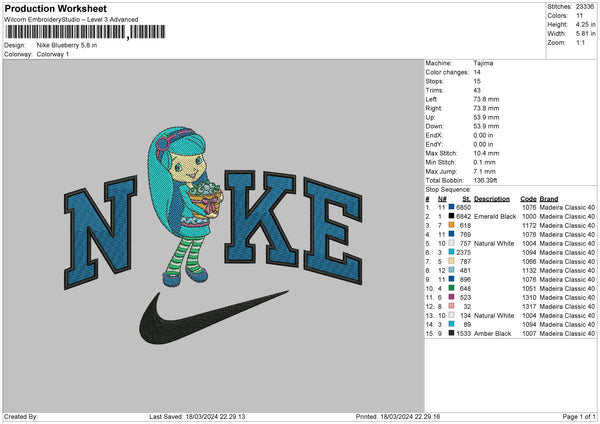Click the blue swatch in stop row 1

[452, 207]
